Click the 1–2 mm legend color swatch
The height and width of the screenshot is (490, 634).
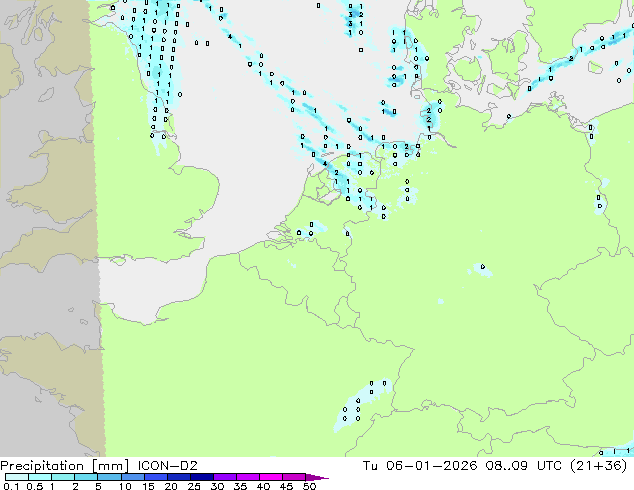(x=63, y=477)
